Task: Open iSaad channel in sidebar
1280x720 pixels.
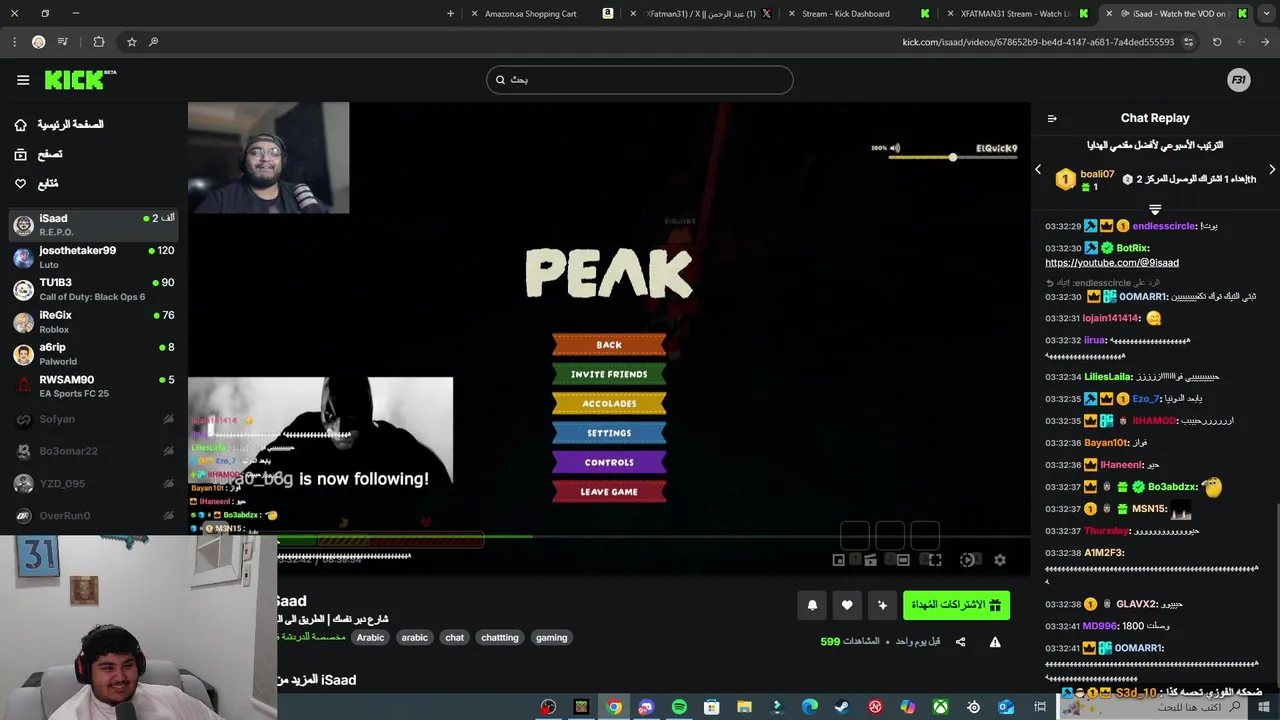Action: (94, 225)
